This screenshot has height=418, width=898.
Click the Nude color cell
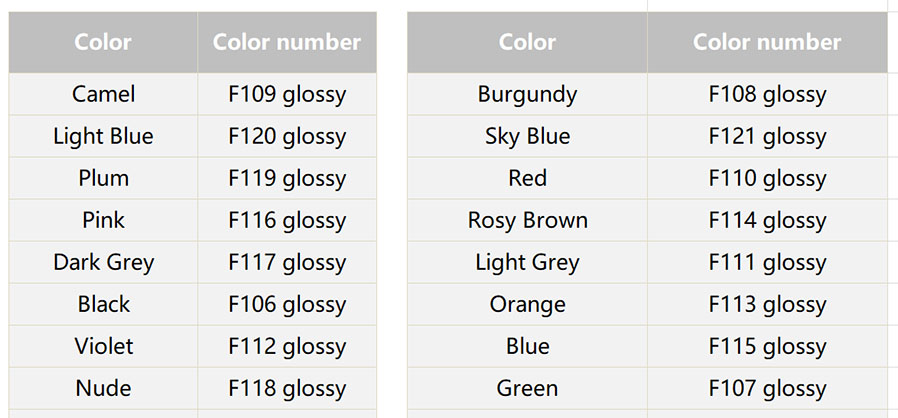(103, 388)
